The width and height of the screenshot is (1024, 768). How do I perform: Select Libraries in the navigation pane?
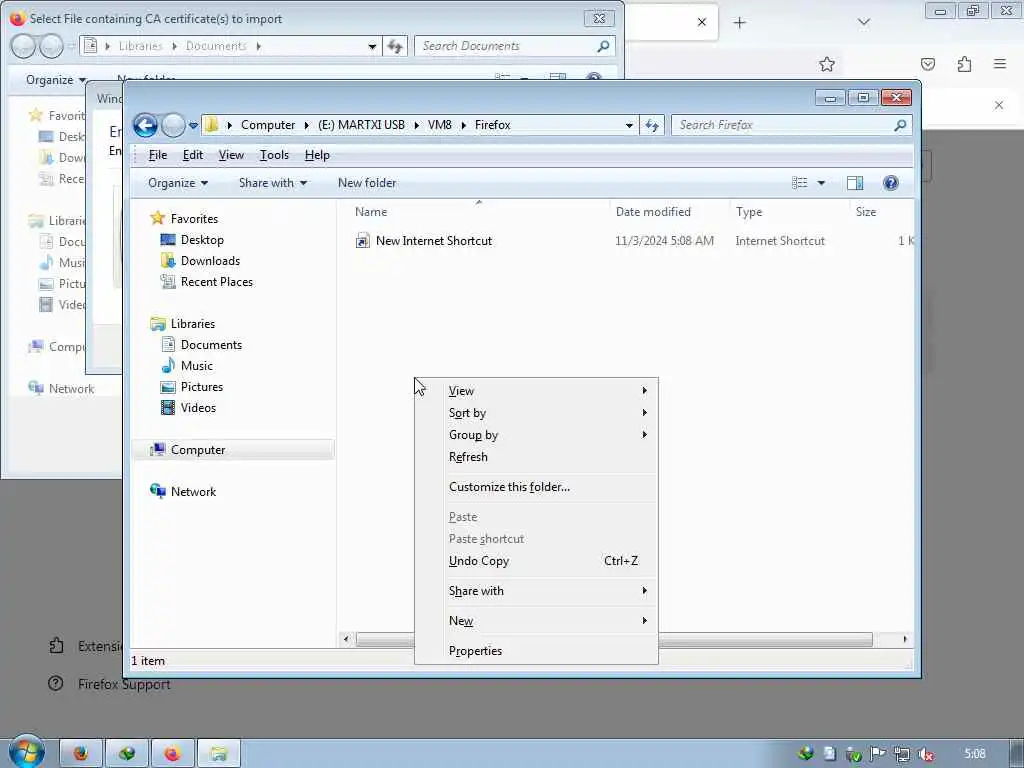[193, 324]
